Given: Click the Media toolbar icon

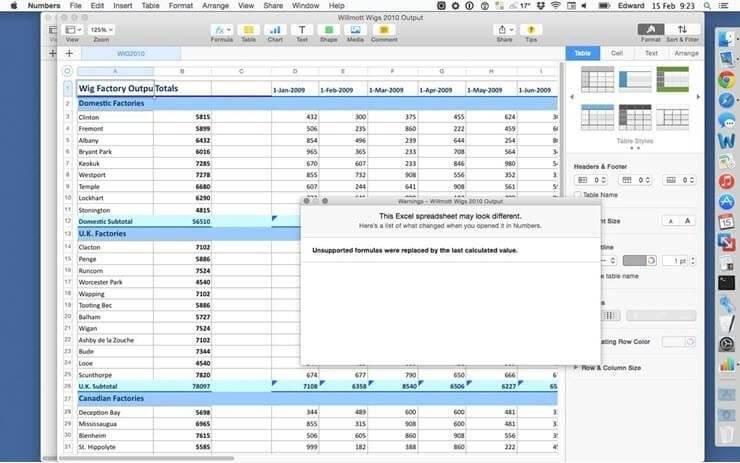Looking at the screenshot, I should click(x=355, y=31).
